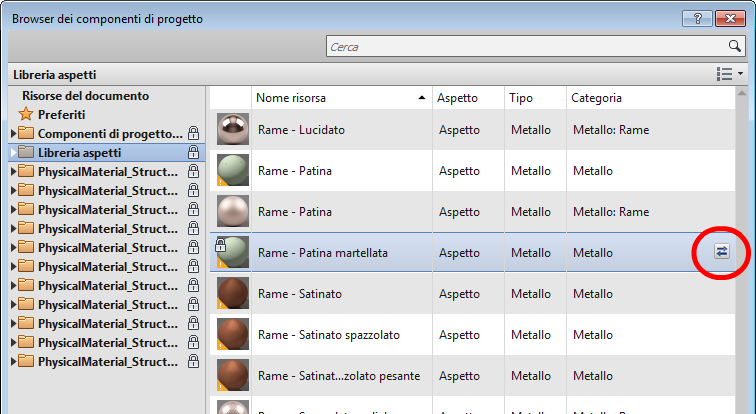Expand the Libreria aspetti tree node
This screenshot has height=414, width=756.
pos(13,153)
